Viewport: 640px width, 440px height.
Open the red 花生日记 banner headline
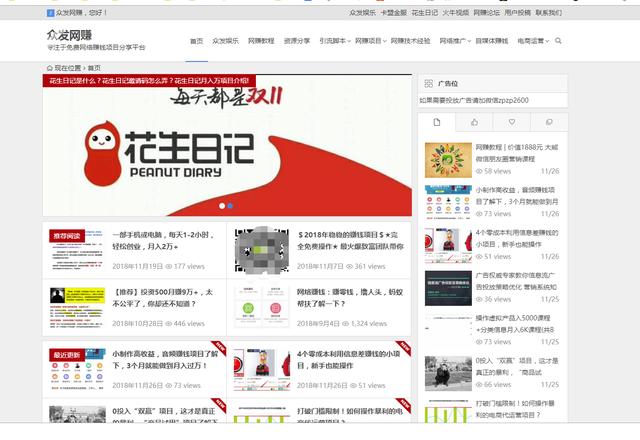click(149, 81)
